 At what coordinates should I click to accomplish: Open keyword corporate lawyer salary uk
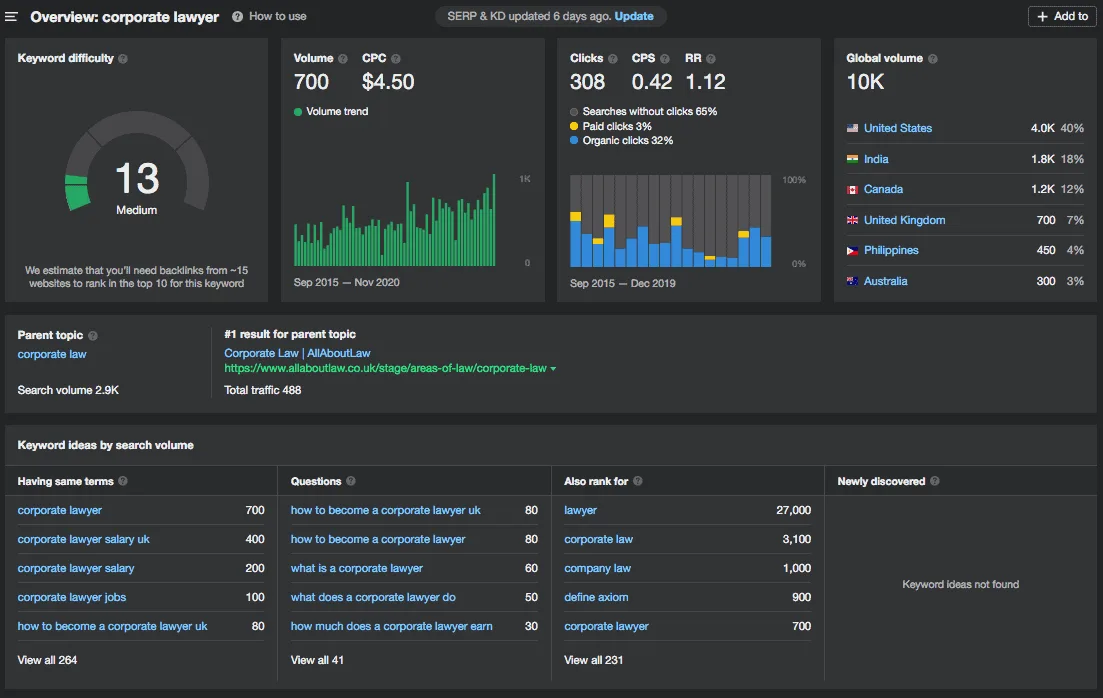pyautogui.click(x=84, y=539)
